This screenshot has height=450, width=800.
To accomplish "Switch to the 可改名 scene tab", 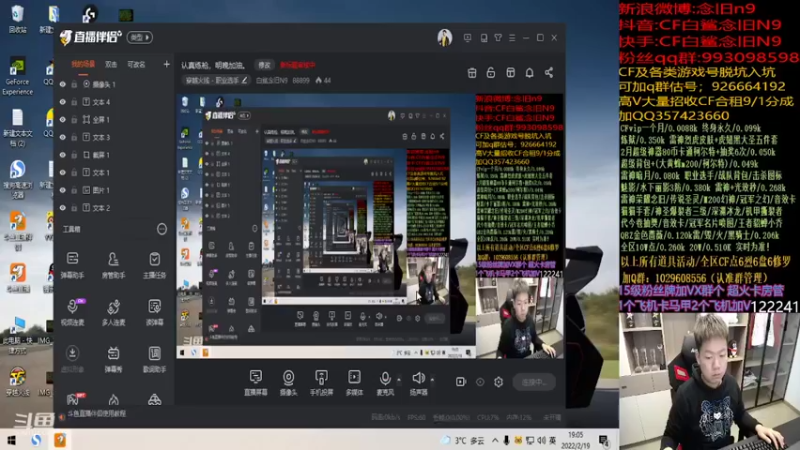I will click(136, 64).
